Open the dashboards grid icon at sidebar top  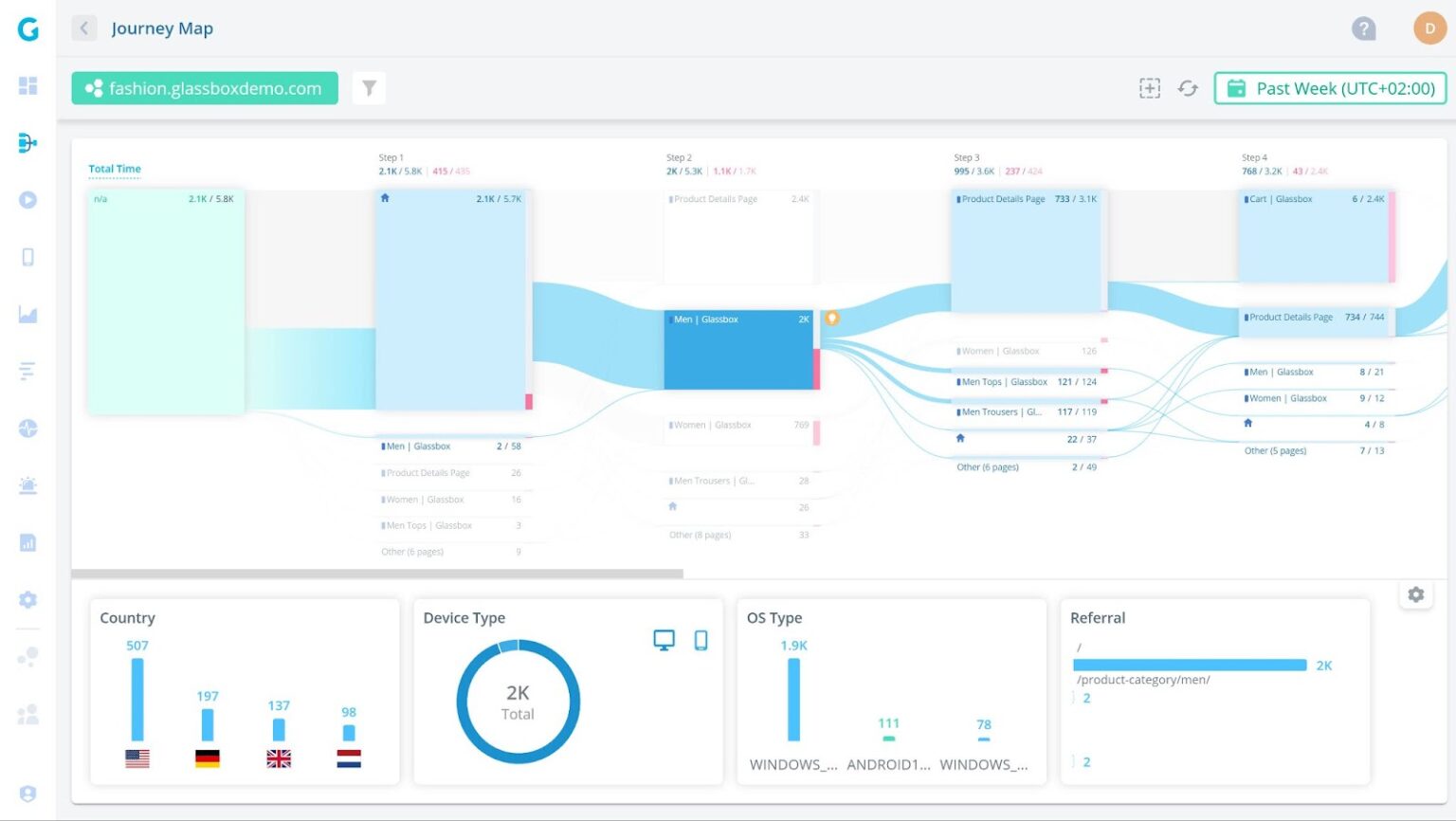click(28, 85)
